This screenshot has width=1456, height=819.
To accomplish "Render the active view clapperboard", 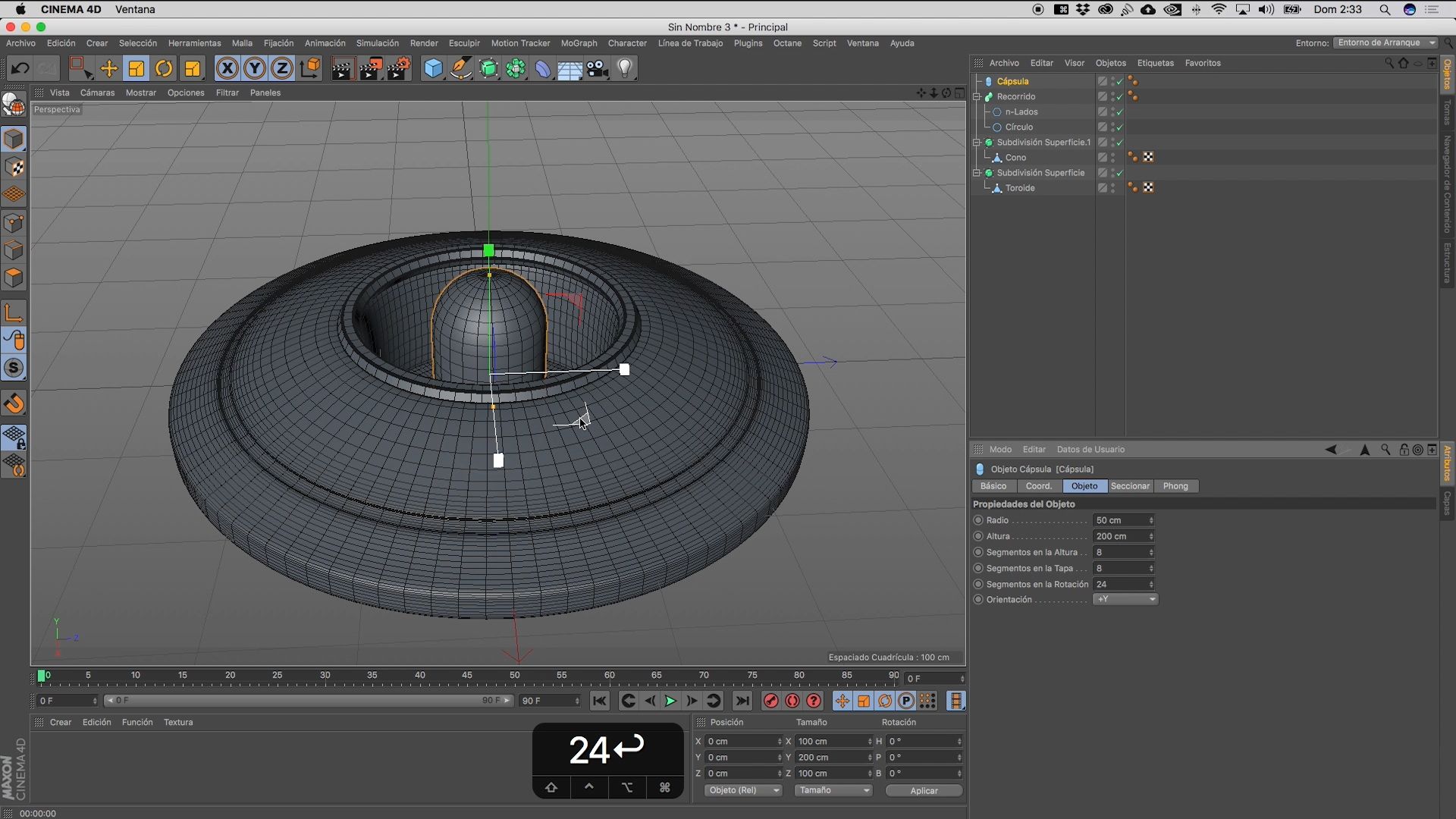I will [x=342, y=68].
